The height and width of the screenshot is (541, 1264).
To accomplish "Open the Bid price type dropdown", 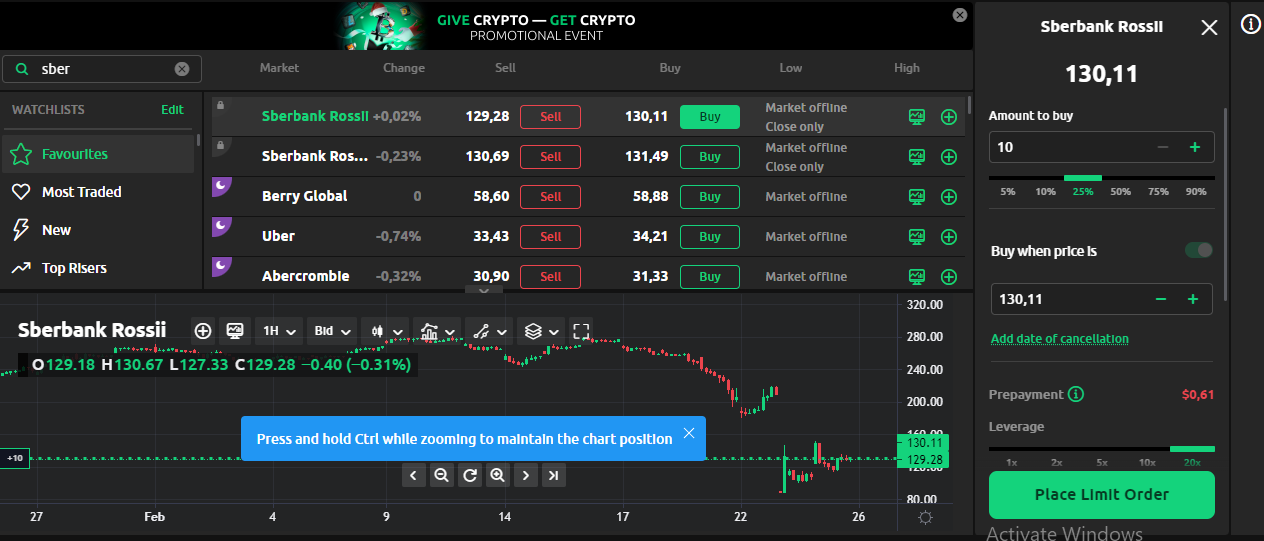I will pos(333,330).
